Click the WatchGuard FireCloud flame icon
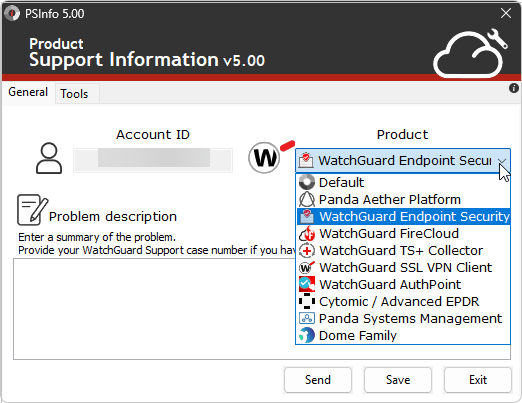522x403 pixels. (x=307, y=233)
